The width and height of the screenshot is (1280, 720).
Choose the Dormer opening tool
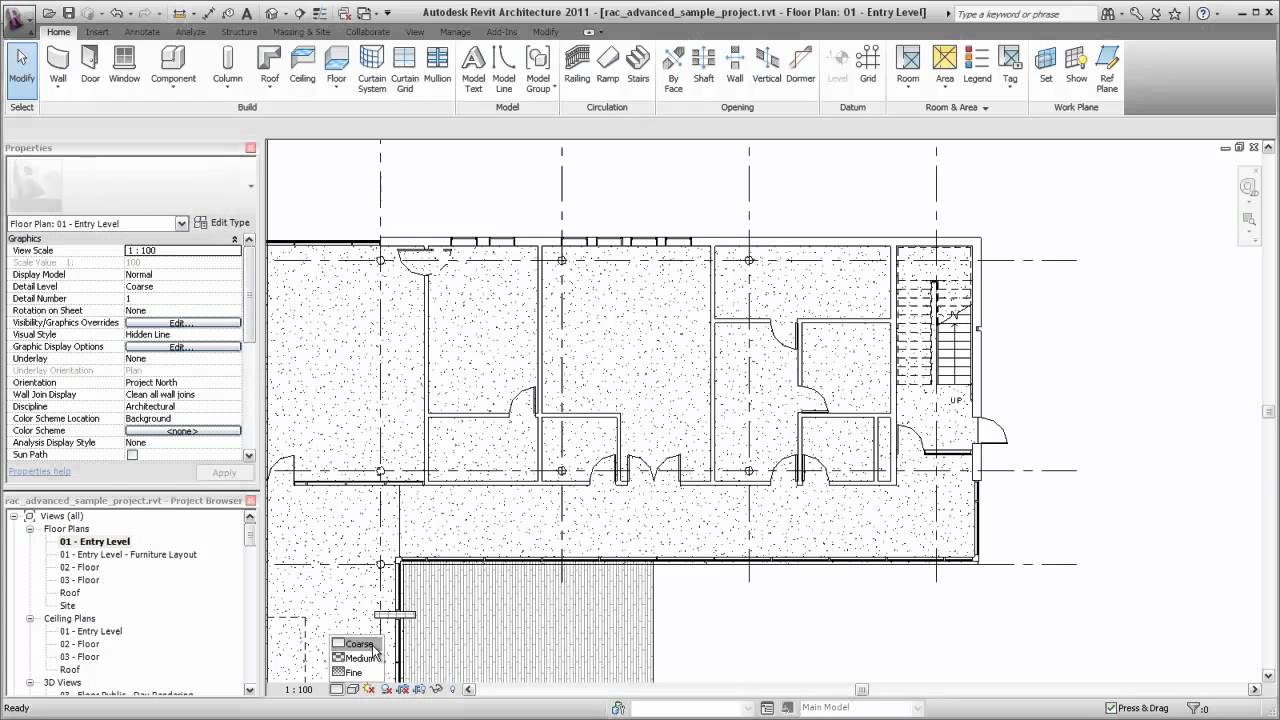coord(800,66)
